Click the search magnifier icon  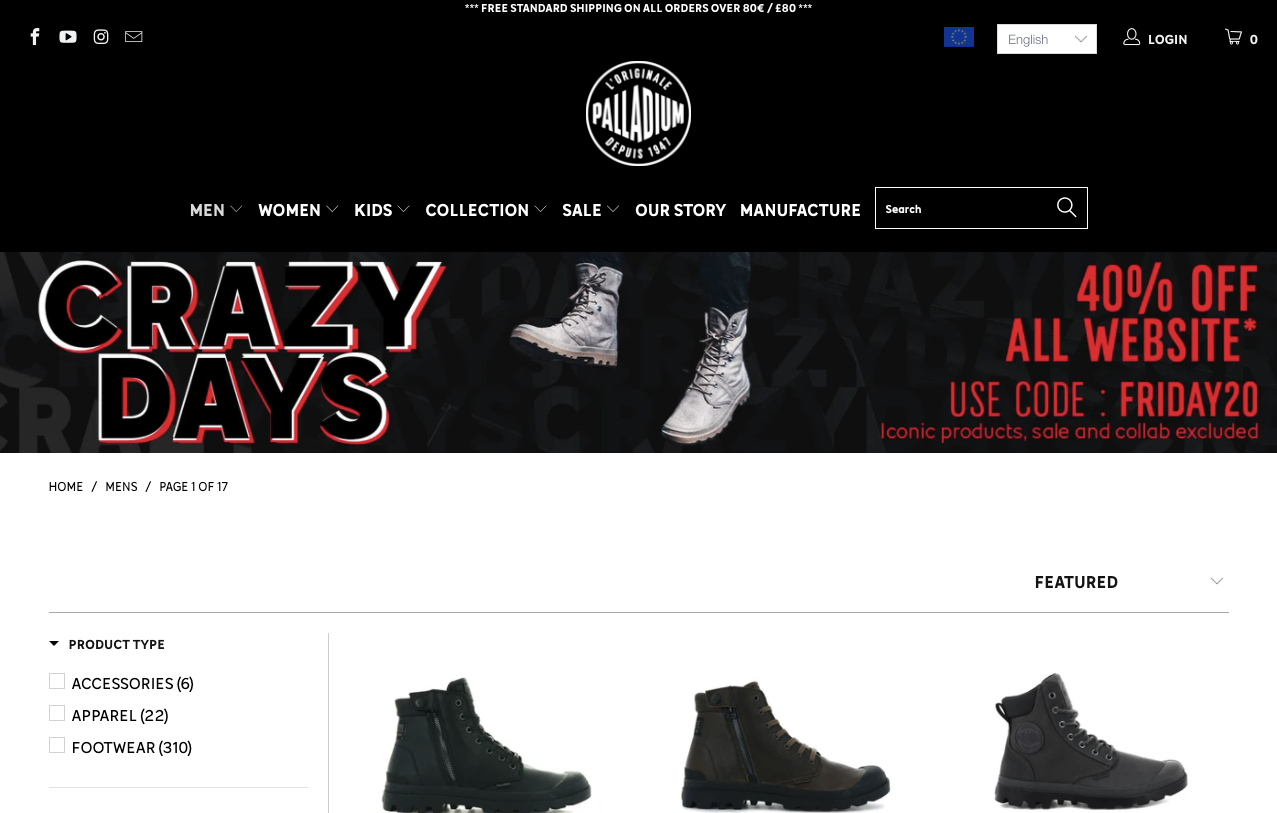tap(1067, 207)
